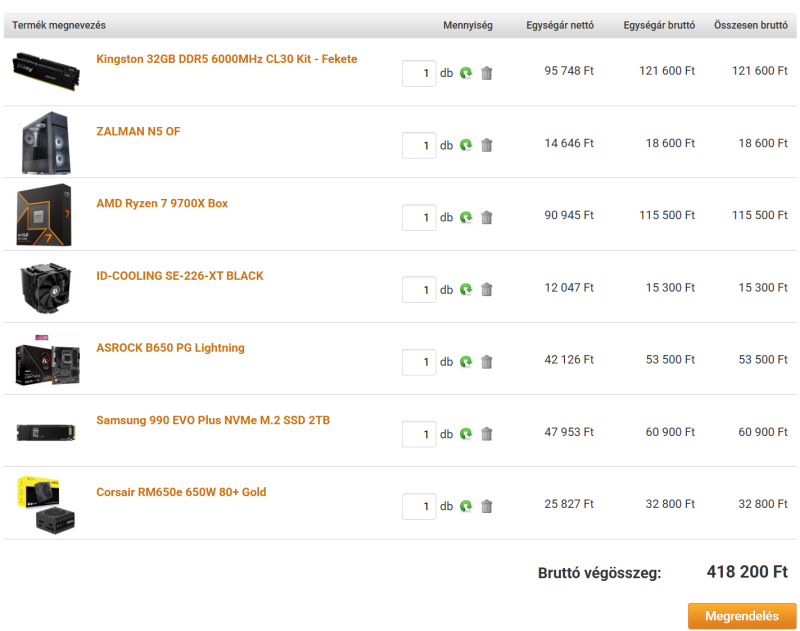Open AMD Ryzen 7 9700X Box link
The width and height of the screenshot is (800, 631).
162,204
